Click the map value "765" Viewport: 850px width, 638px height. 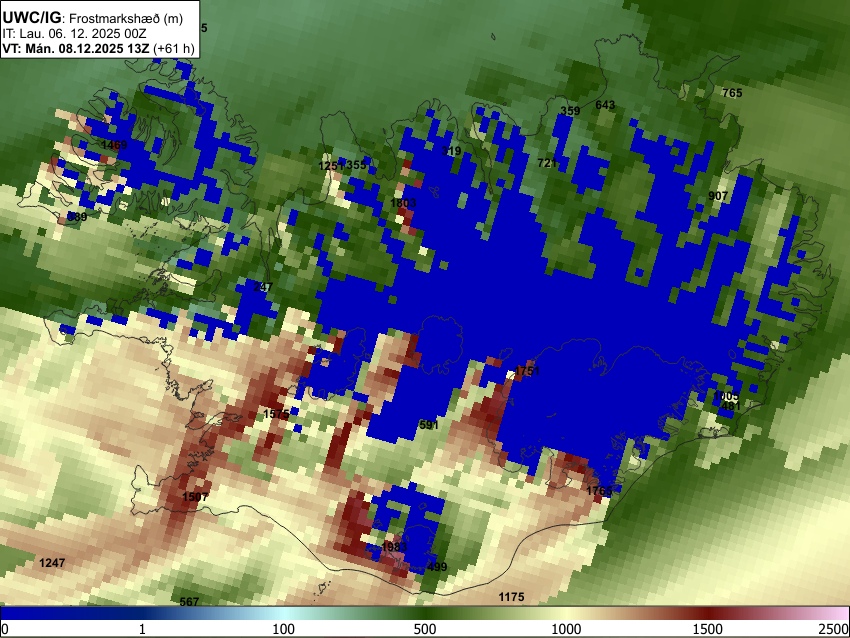pos(732,93)
